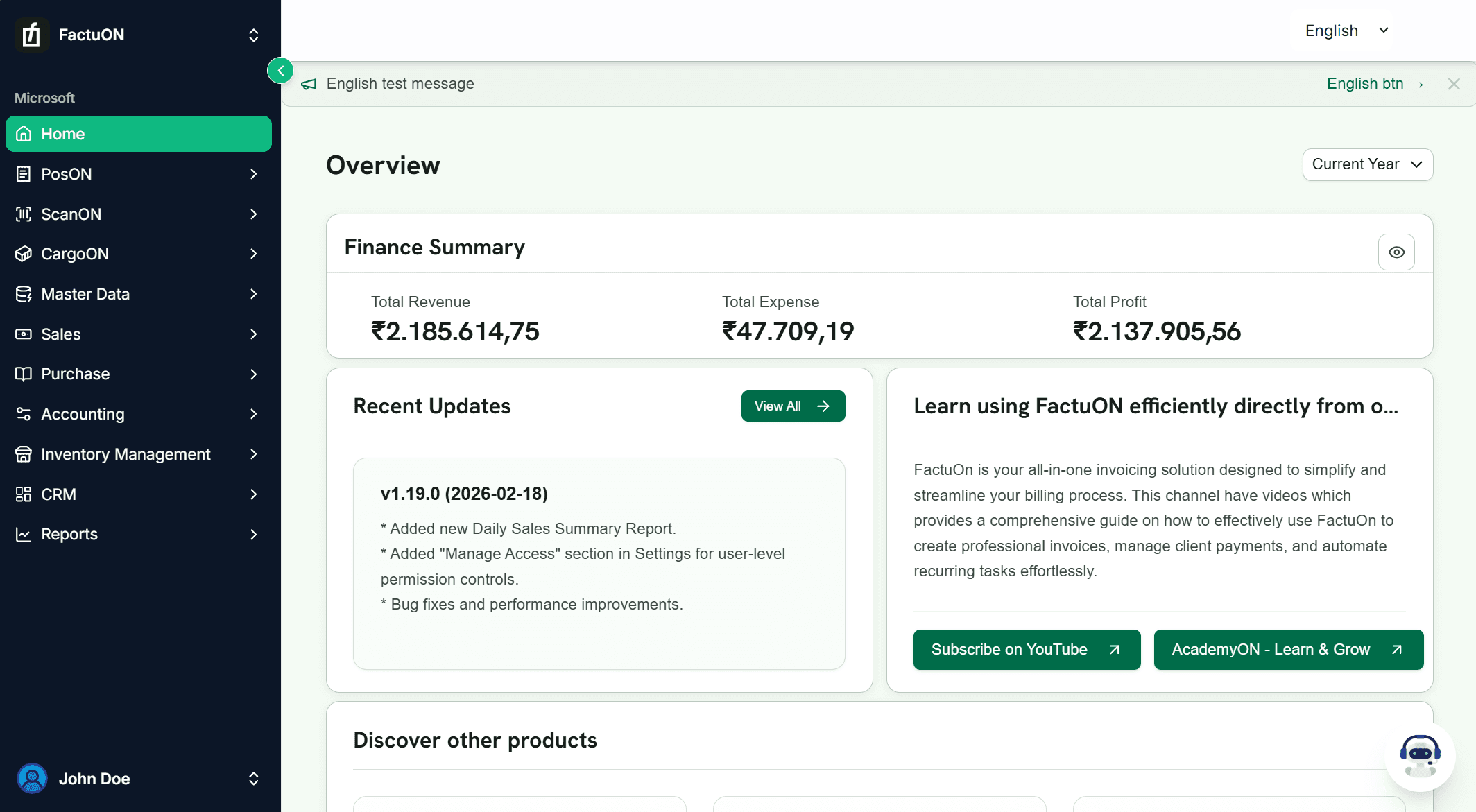
Task: Click John Doe's avatar icon
Action: pyautogui.click(x=32, y=778)
